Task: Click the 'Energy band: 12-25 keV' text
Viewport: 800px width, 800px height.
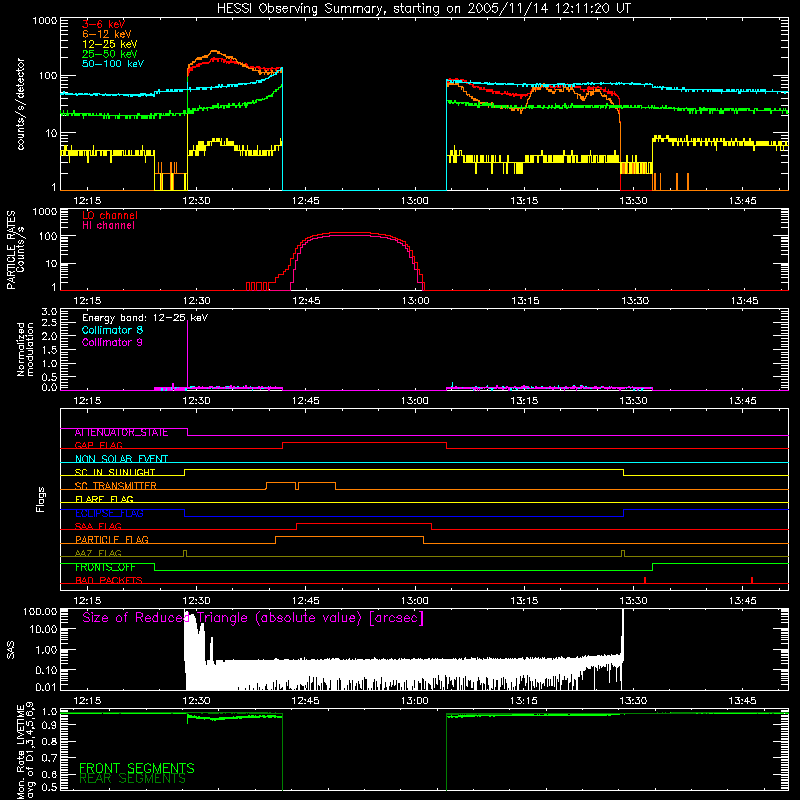Action: [145, 318]
